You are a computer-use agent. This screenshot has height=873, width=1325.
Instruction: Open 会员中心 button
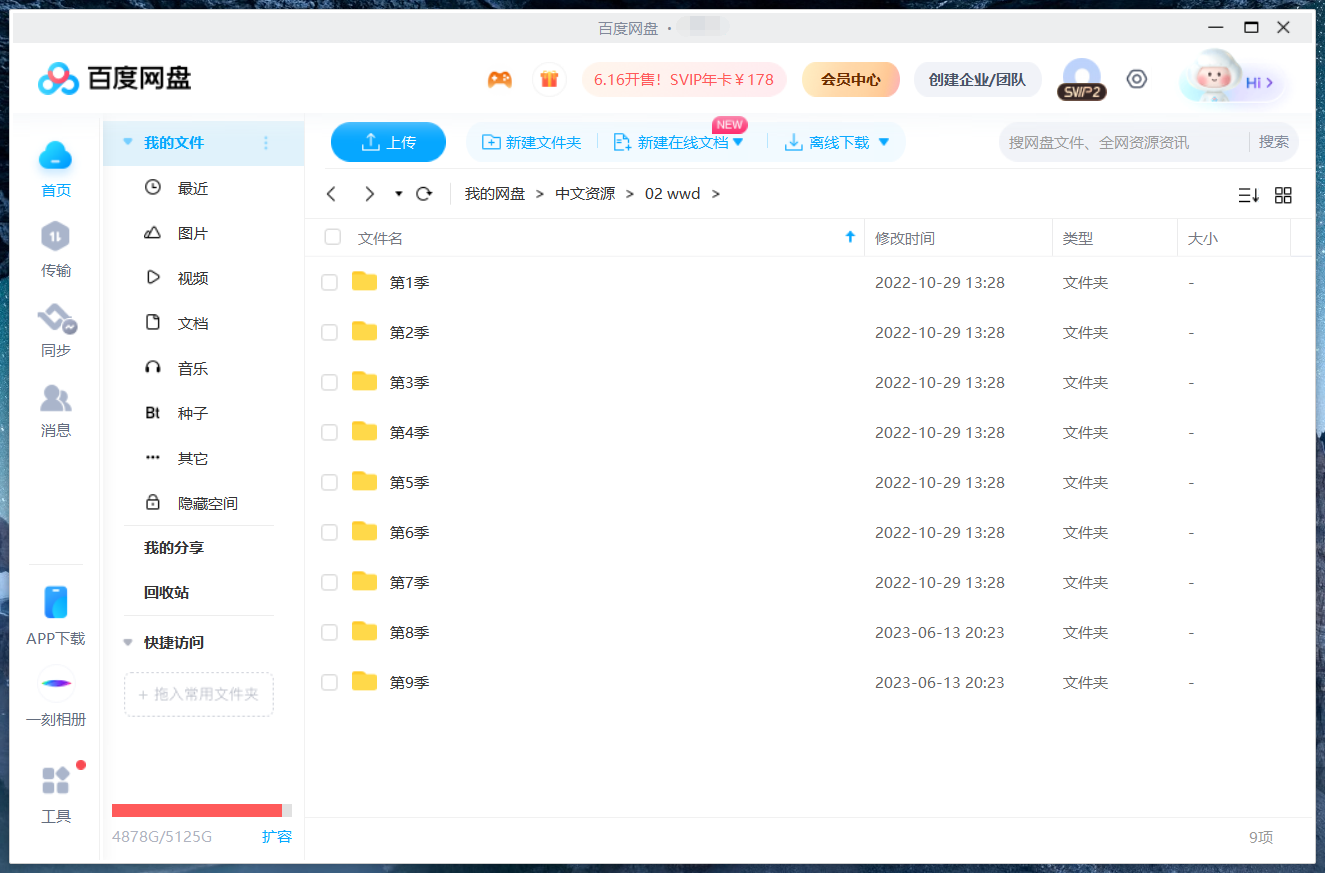pyautogui.click(x=851, y=79)
